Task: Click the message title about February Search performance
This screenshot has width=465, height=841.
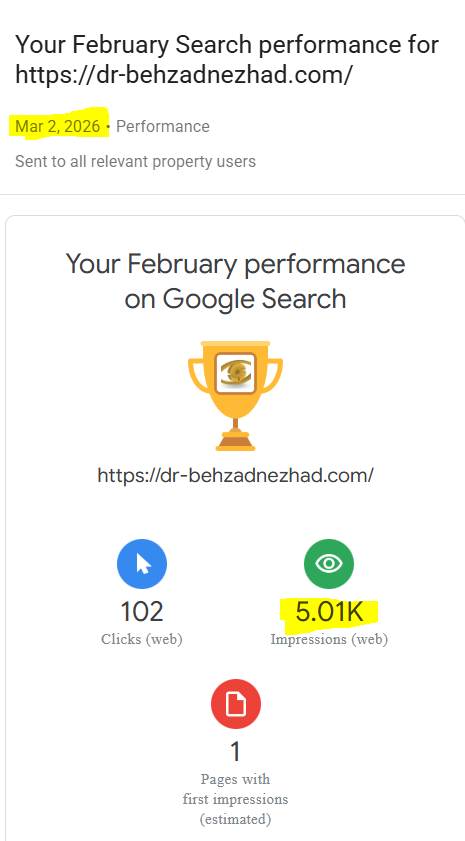Action: [x=227, y=59]
